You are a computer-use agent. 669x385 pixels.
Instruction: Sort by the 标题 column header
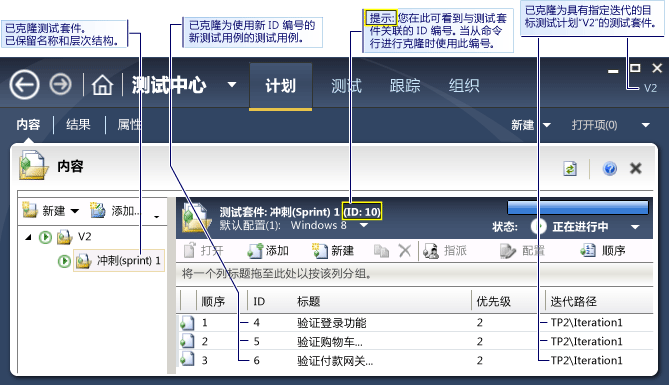(308, 302)
